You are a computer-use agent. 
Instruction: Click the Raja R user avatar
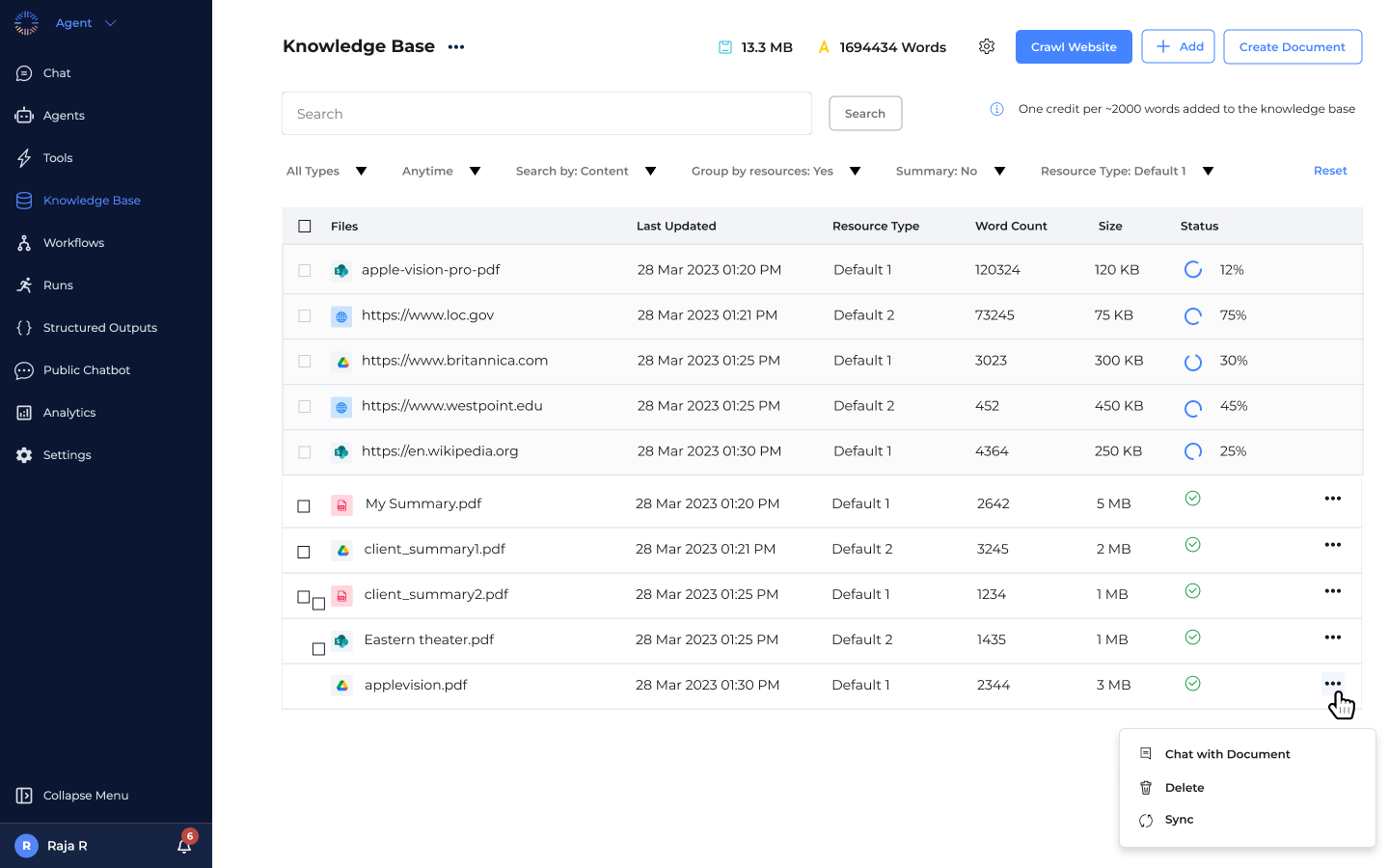point(26,846)
